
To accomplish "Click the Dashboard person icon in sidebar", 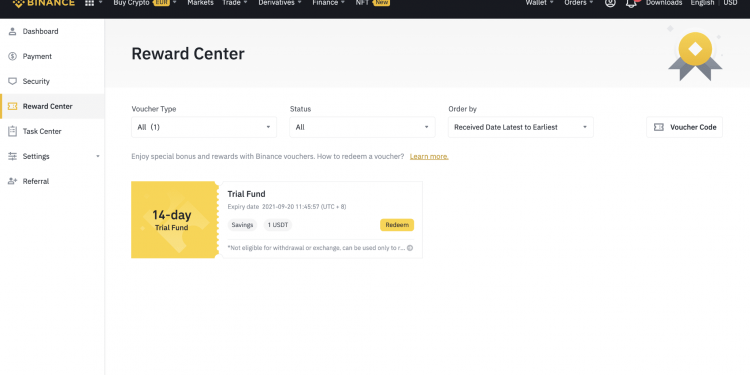I will click(12, 32).
